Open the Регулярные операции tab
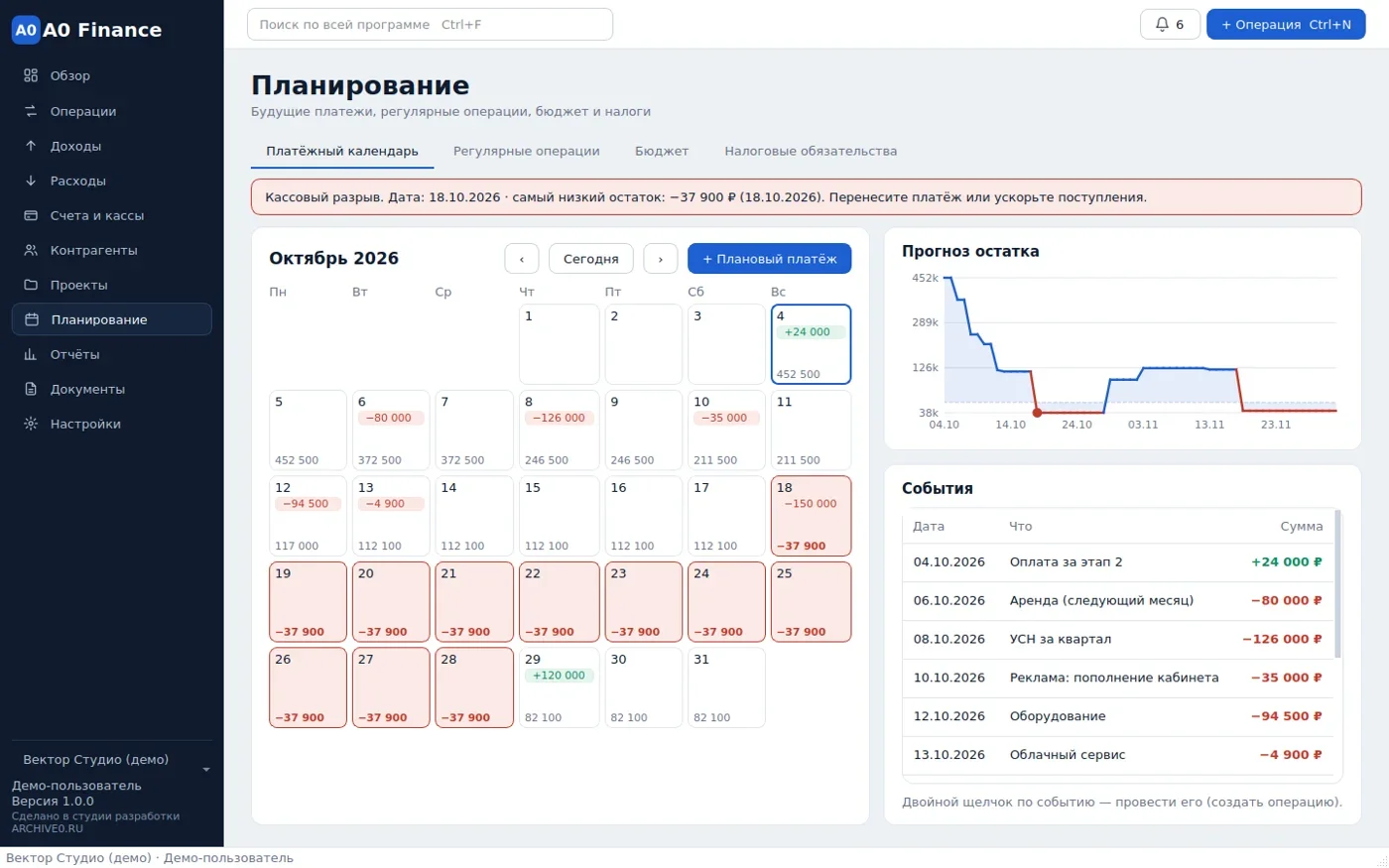 (527, 151)
